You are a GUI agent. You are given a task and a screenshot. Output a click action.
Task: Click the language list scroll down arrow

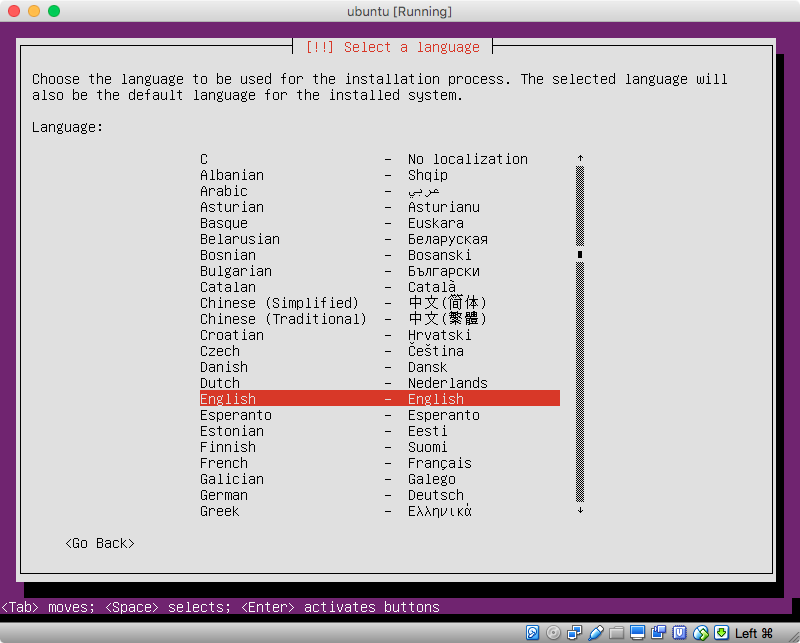[x=580, y=510]
